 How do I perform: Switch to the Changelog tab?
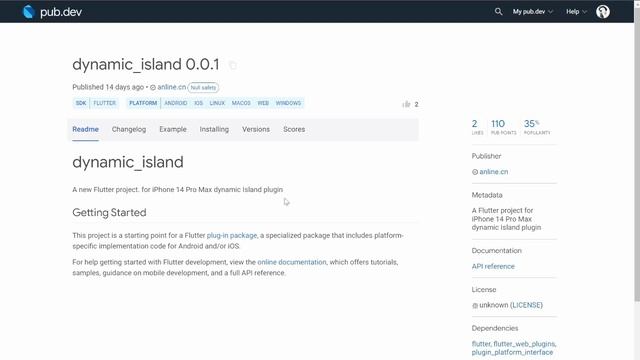(129, 129)
